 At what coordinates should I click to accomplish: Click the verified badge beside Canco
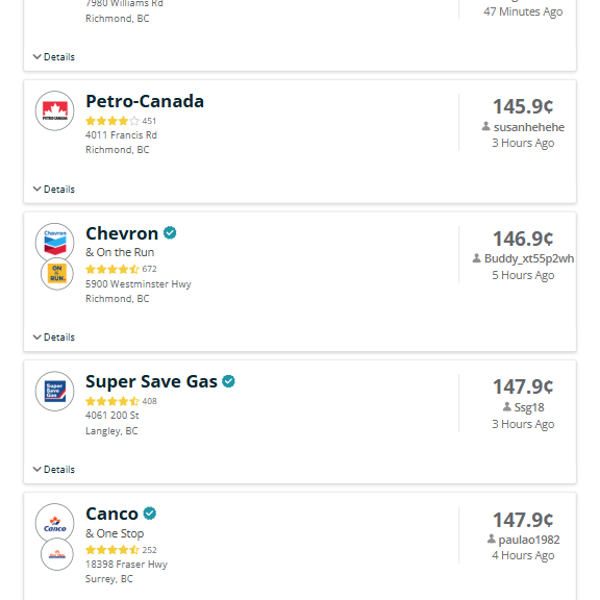[x=150, y=513]
